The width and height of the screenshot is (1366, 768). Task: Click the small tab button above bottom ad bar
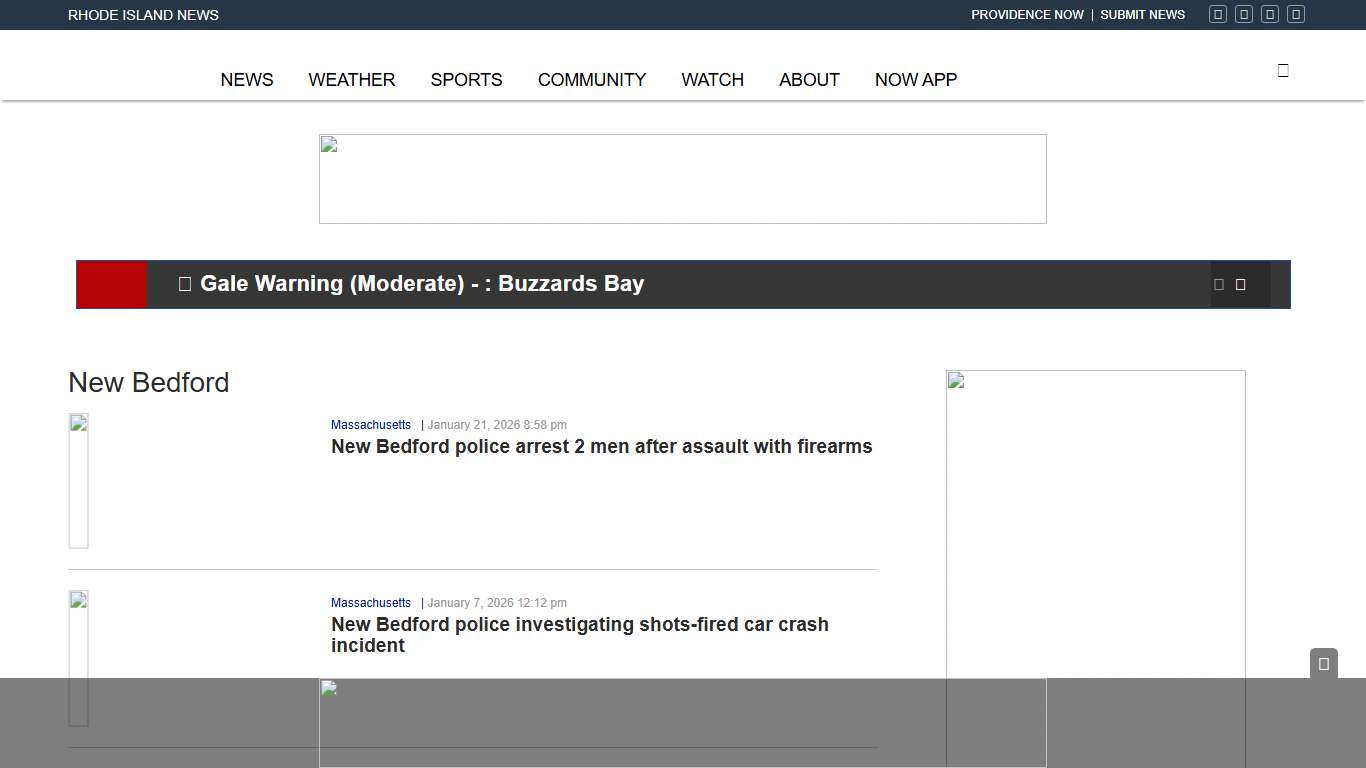pos(1323,664)
